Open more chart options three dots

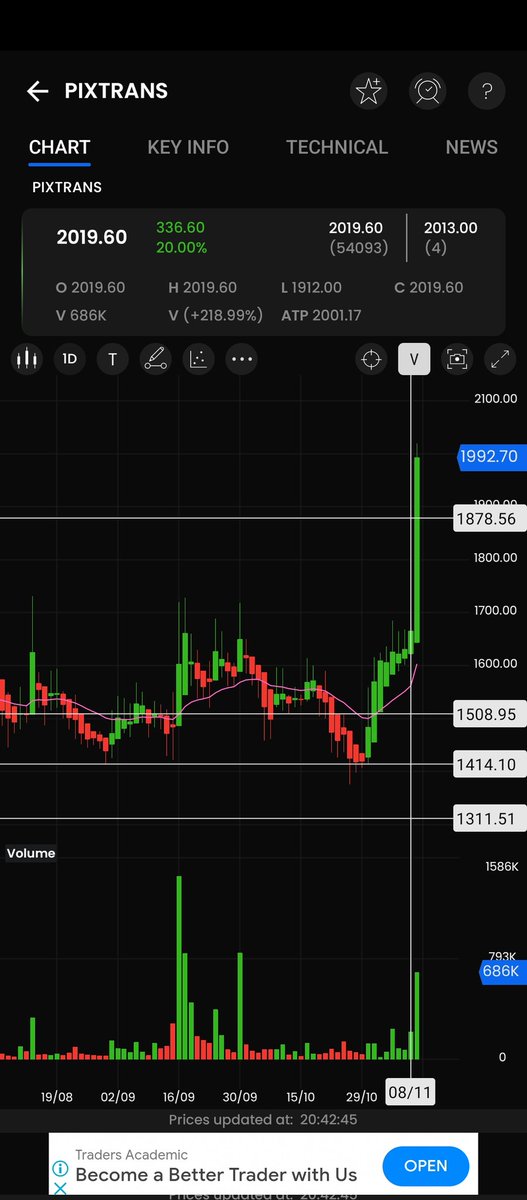coord(241,359)
